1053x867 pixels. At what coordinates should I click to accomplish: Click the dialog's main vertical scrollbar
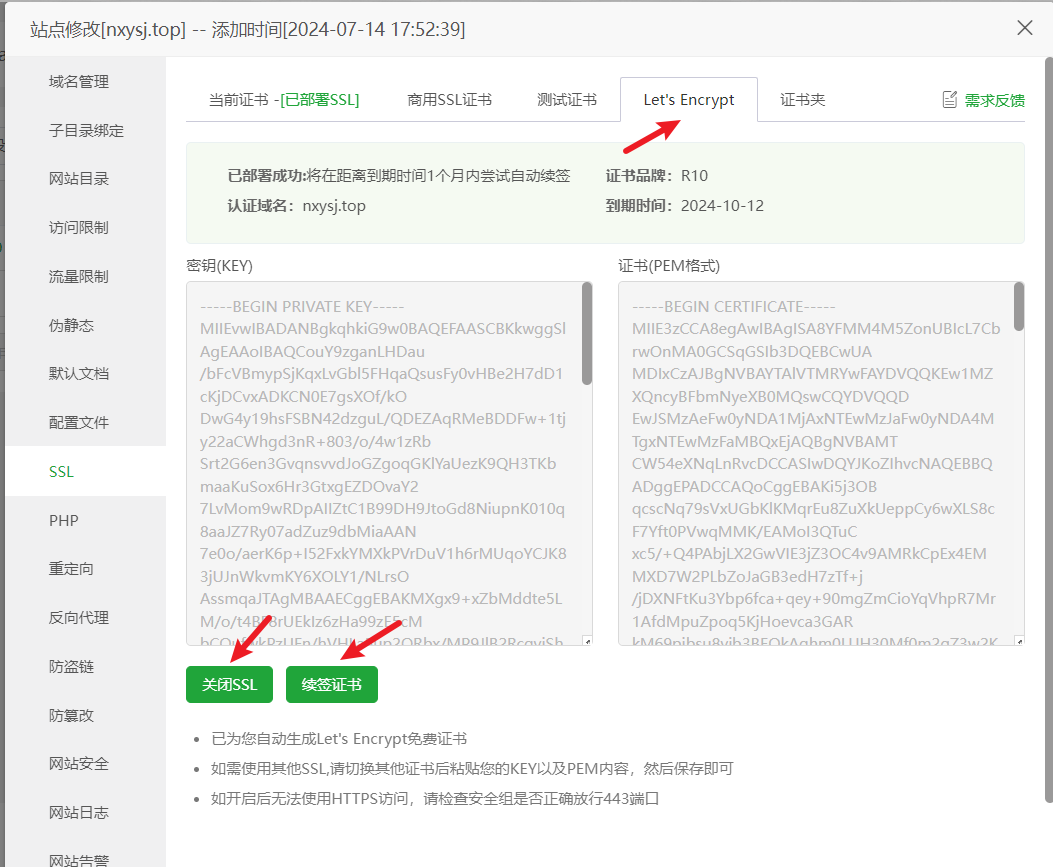coord(1048,430)
